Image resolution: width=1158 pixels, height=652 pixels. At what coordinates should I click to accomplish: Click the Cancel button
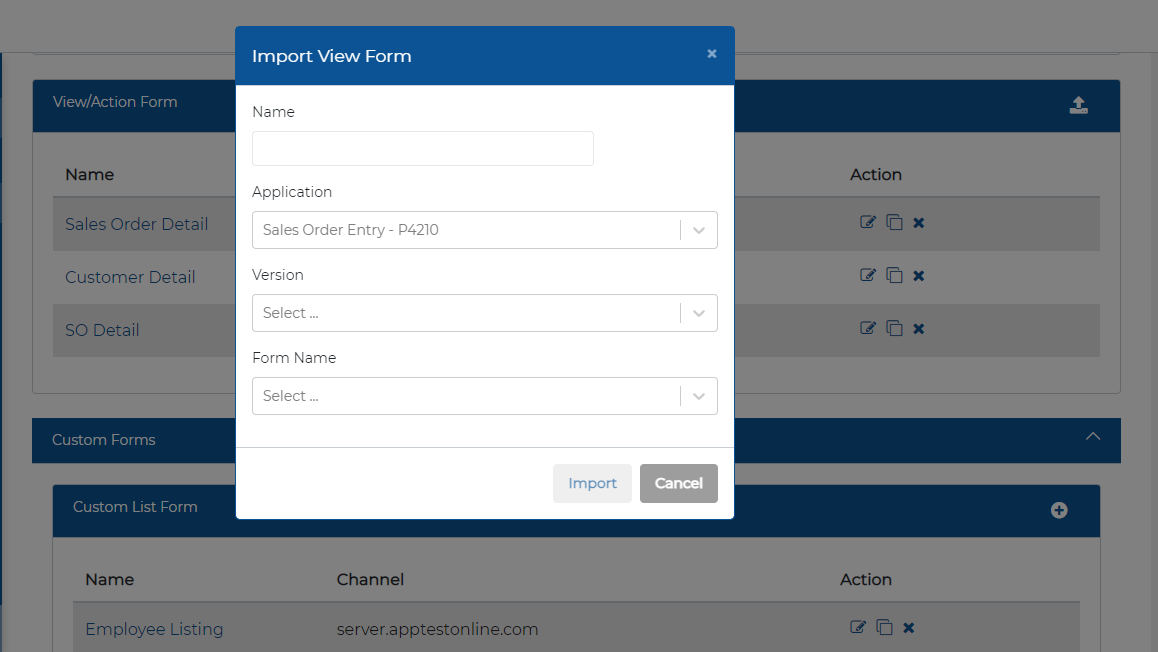tap(678, 483)
